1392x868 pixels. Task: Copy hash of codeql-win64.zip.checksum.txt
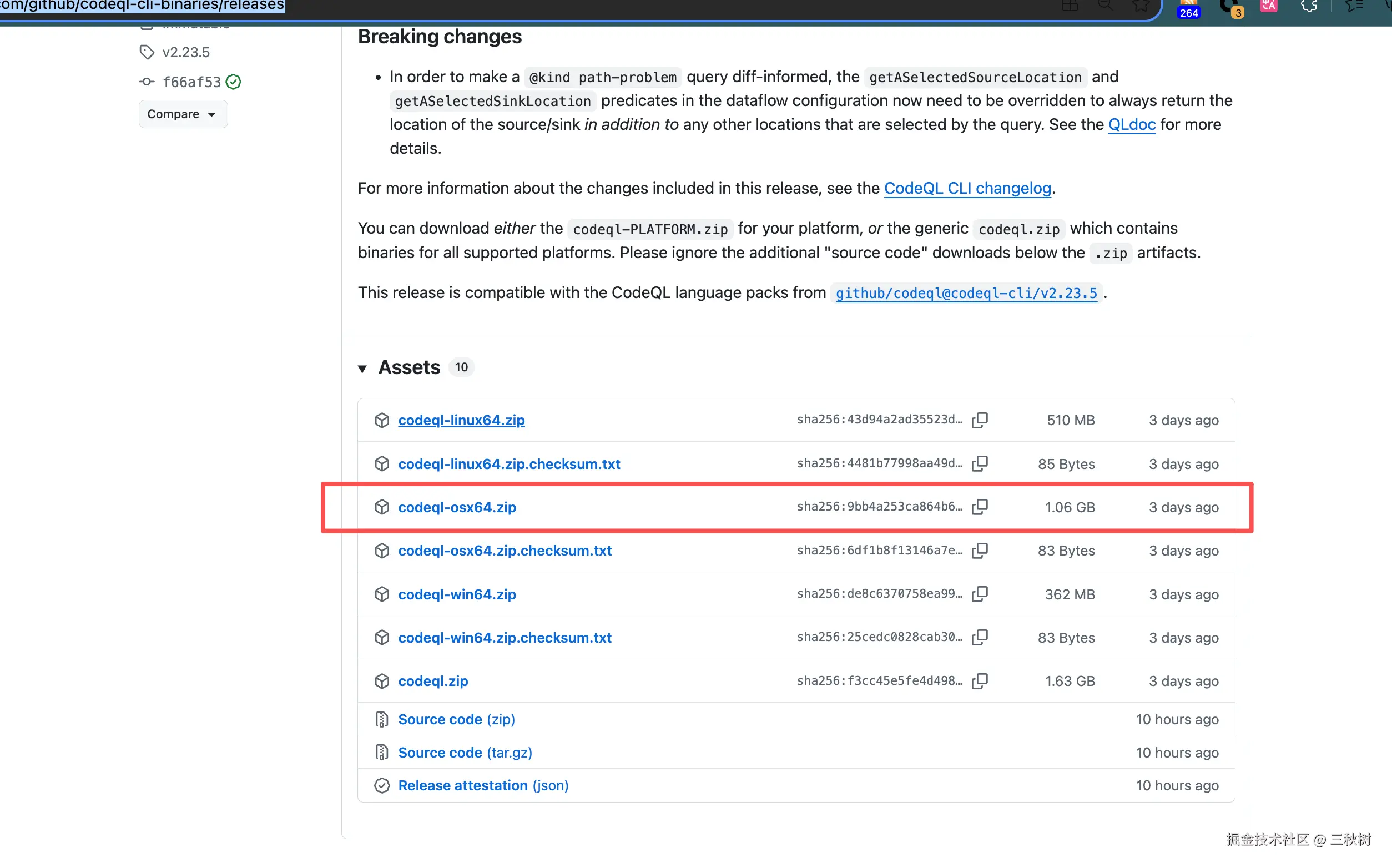pyautogui.click(x=979, y=637)
